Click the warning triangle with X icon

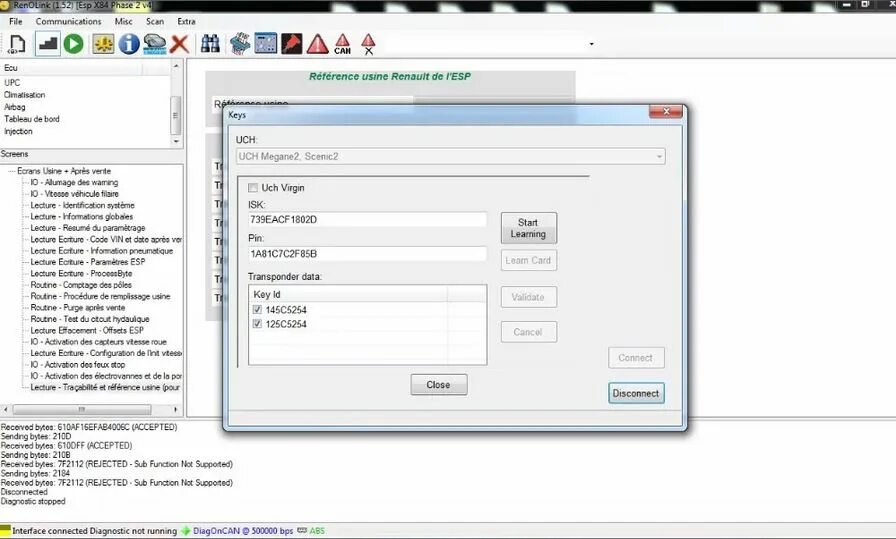(x=369, y=44)
